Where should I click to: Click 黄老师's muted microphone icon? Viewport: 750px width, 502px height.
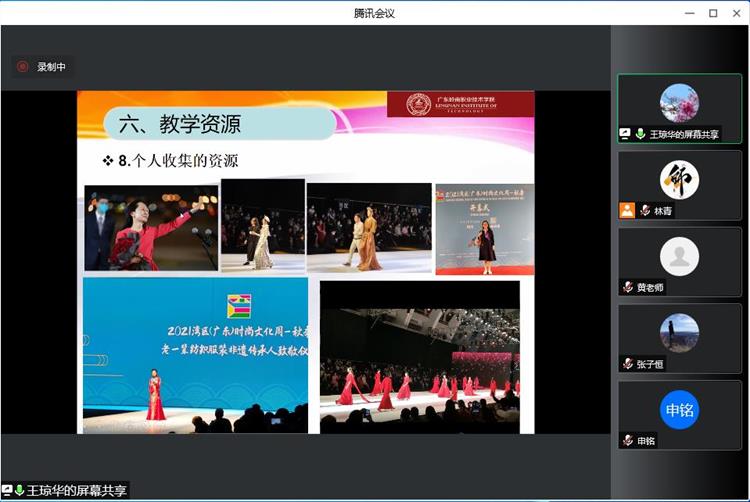click(x=627, y=287)
